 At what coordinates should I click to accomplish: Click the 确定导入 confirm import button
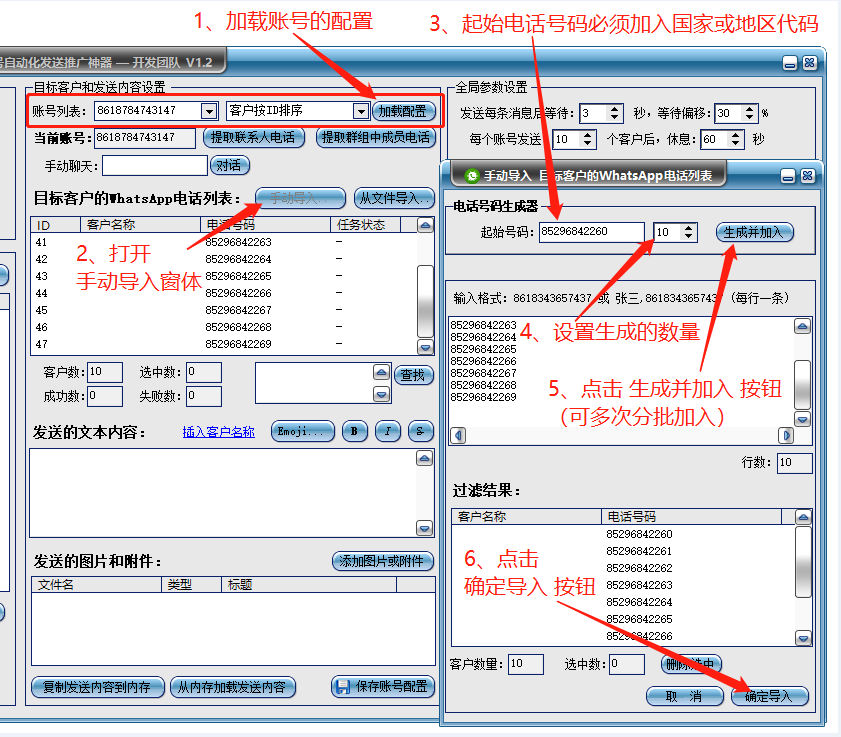(770, 696)
